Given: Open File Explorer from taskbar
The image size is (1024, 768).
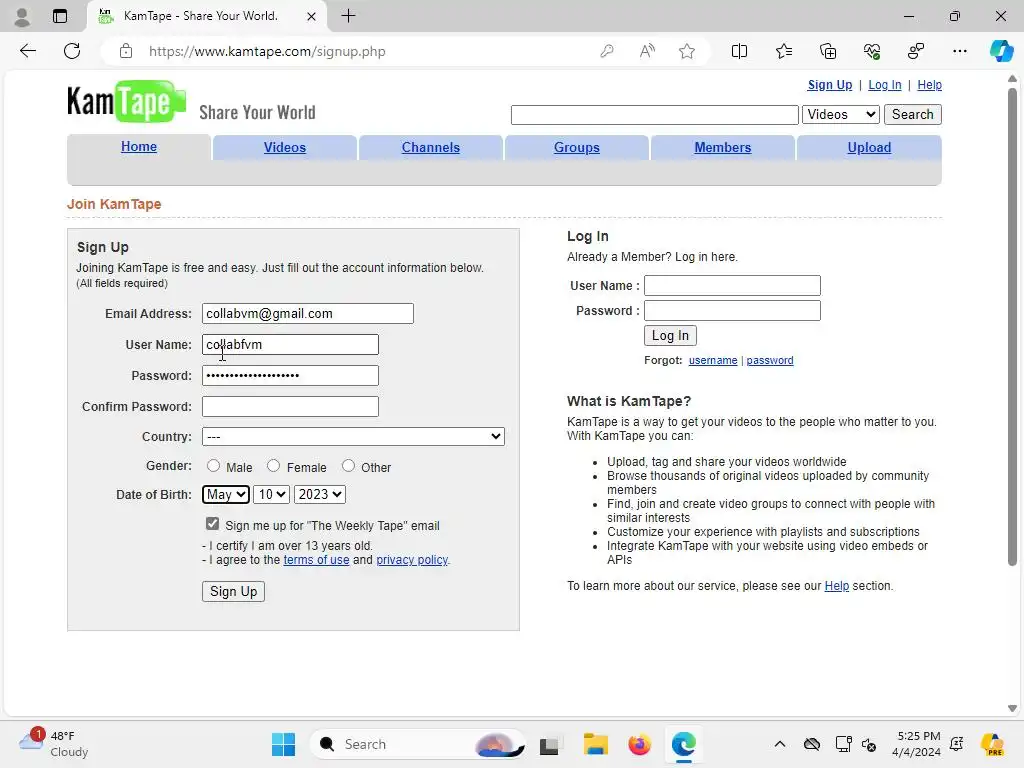Looking at the screenshot, I should (596, 744).
